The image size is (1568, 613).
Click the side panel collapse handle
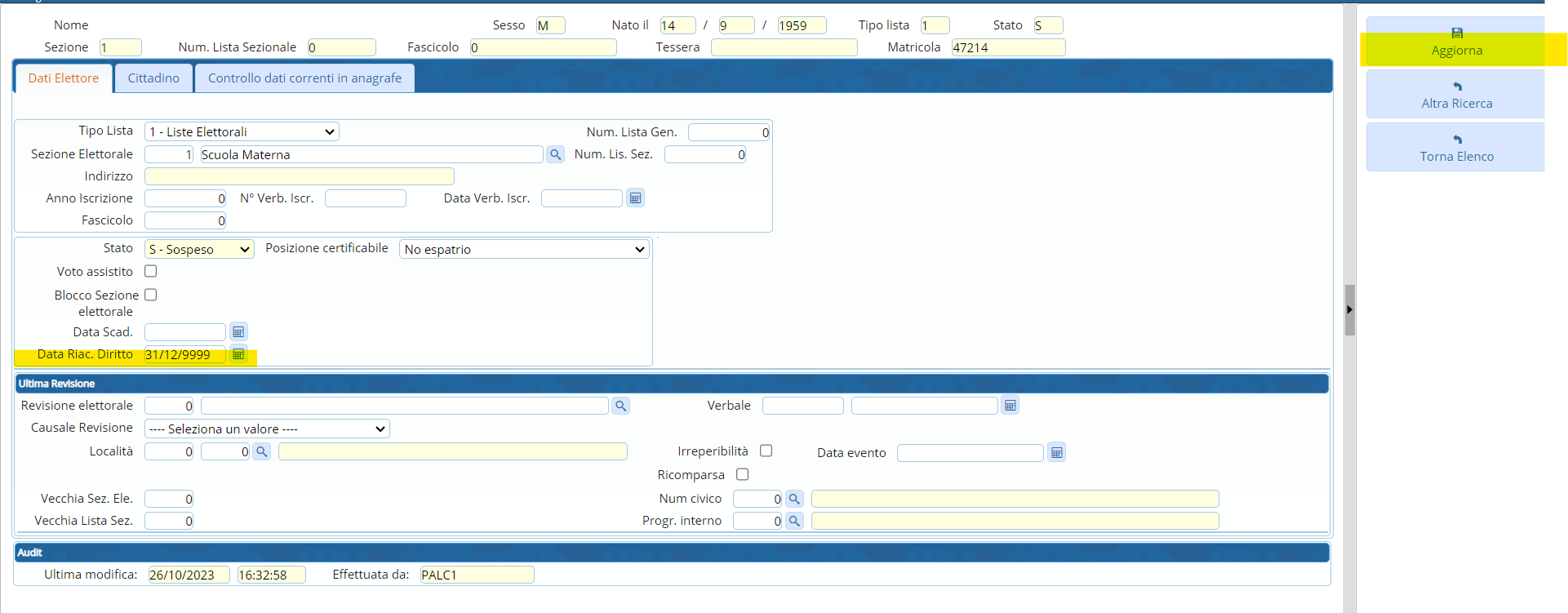(x=1349, y=309)
